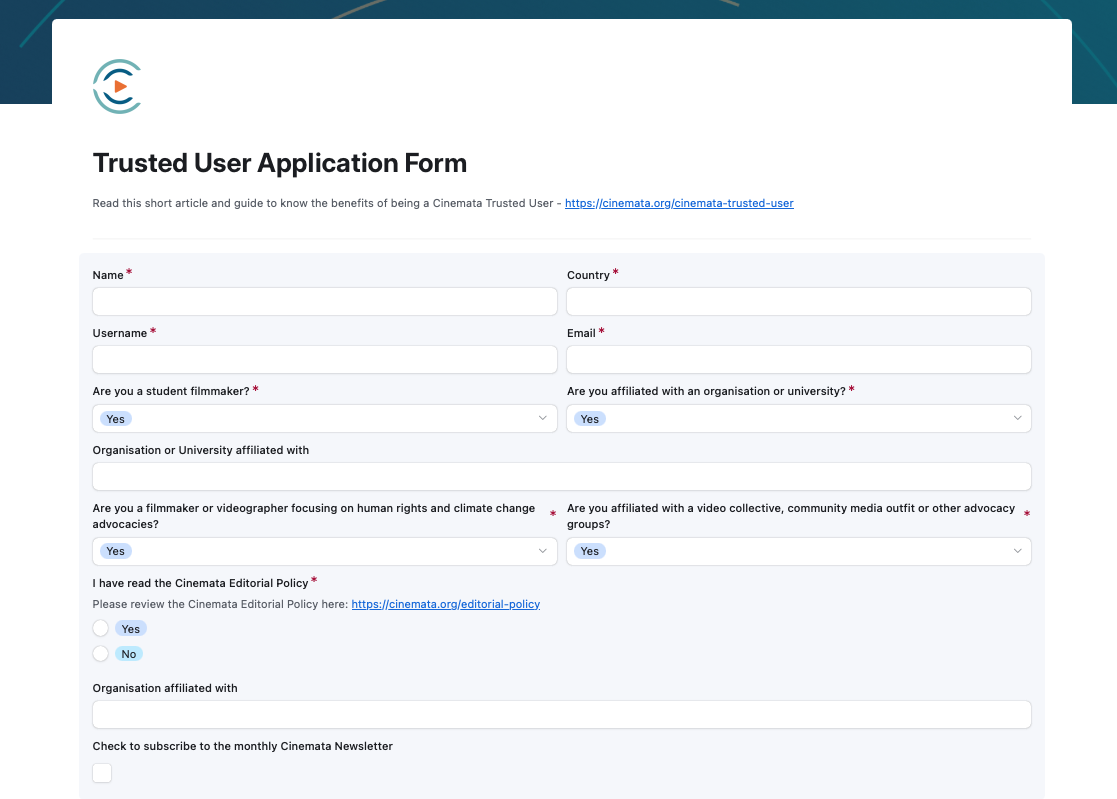The width and height of the screenshot is (1117, 799).
Task: Click the 'Organisation affiliated with' text field
Action: tap(562, 714)
